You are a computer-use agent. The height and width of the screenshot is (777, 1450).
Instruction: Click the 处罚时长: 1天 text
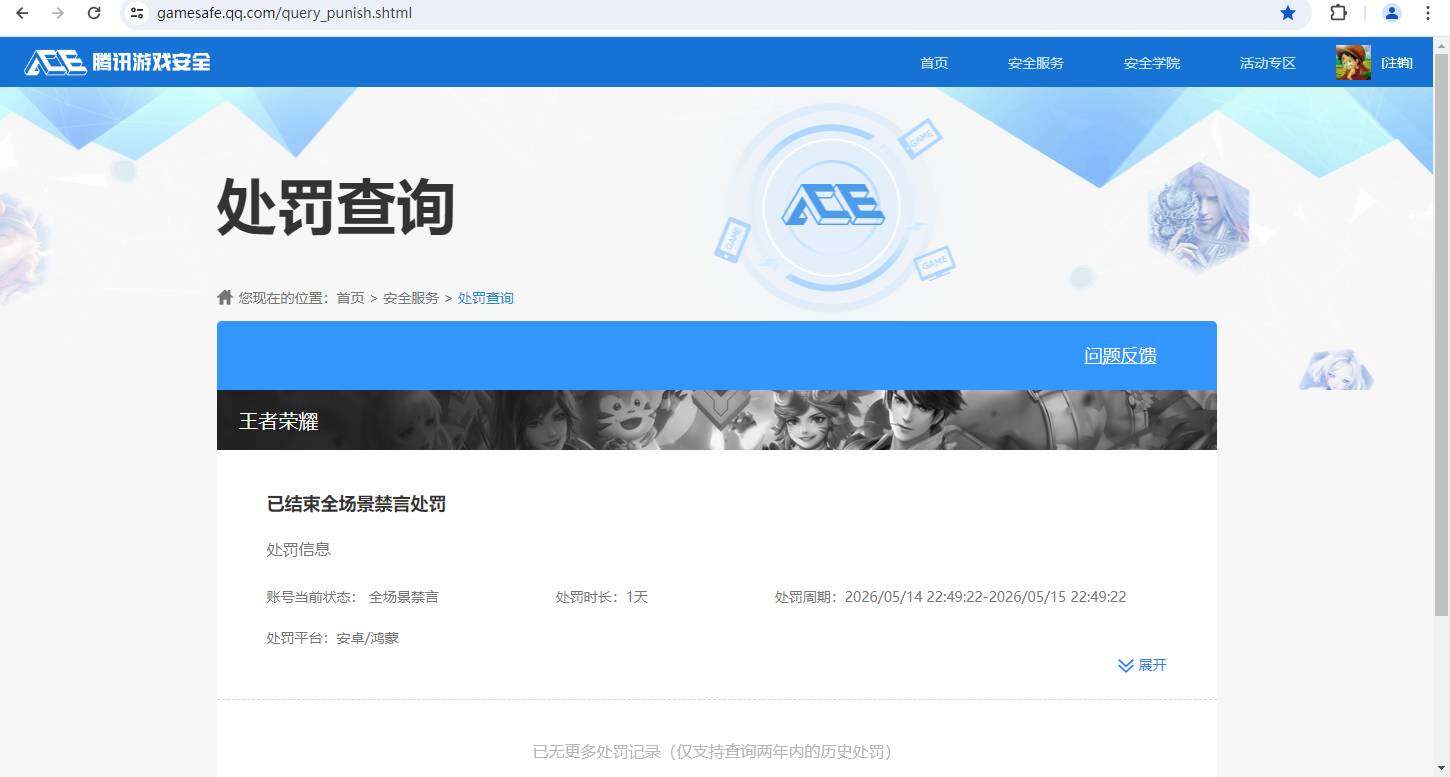pos(602,597)
